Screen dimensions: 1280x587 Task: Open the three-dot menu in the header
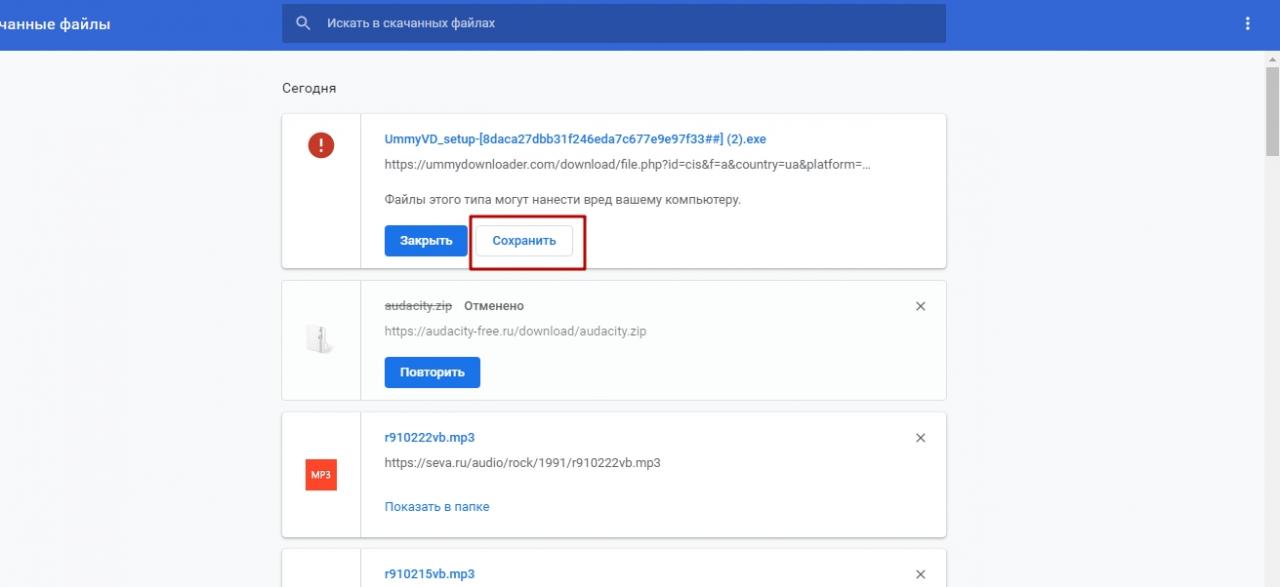[1247, 23]
